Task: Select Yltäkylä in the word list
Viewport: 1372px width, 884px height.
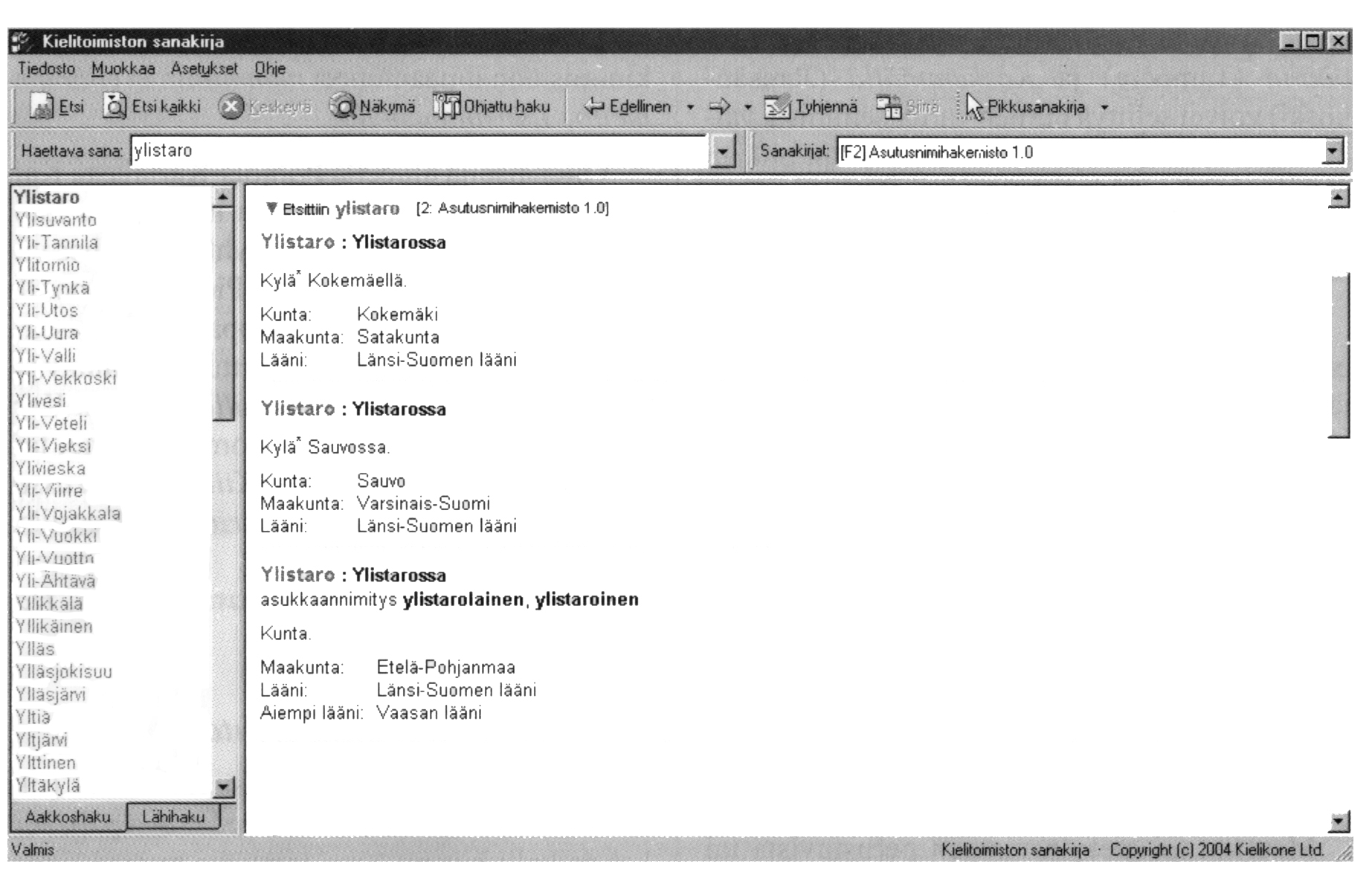Action: (48, 785)
